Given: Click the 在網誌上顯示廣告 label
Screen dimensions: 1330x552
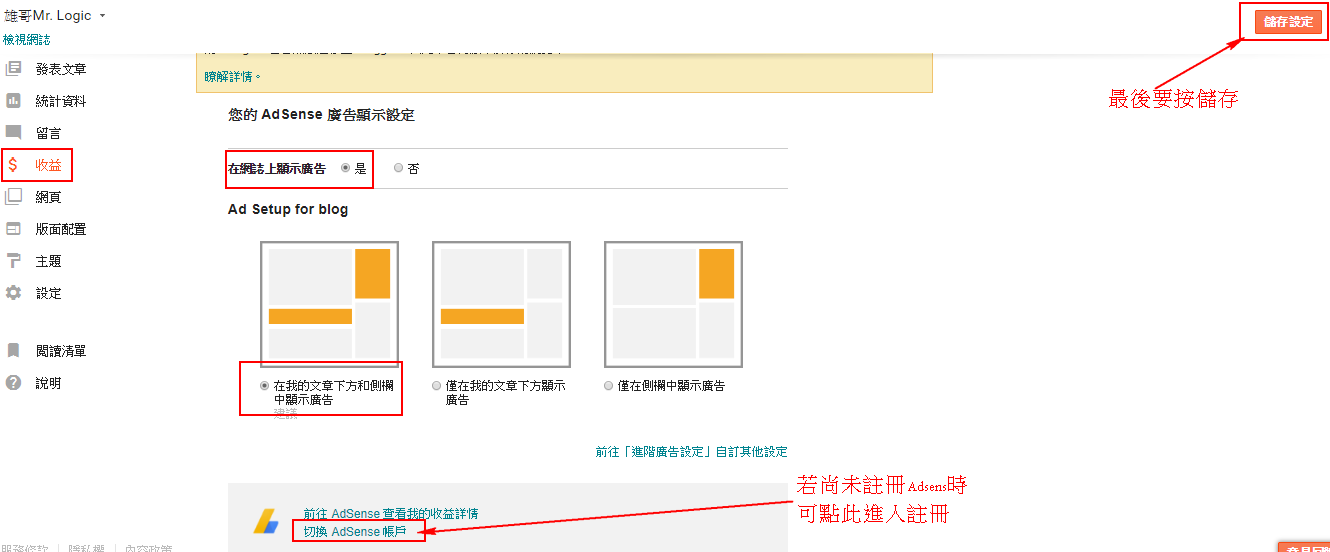Looking at the screenshot, I should [277, 169].
